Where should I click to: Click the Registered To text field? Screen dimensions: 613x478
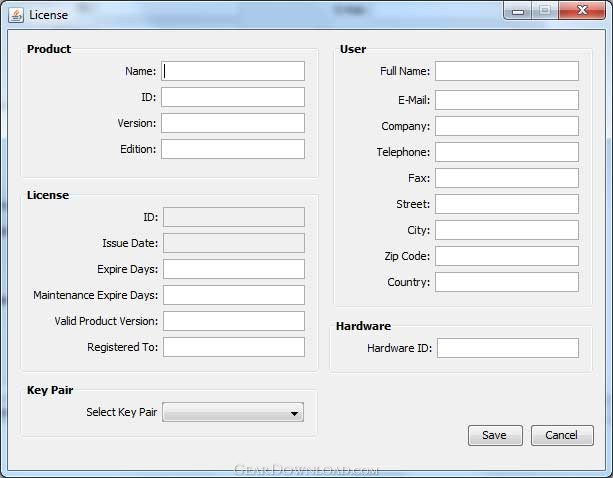[x=233, y=347]
